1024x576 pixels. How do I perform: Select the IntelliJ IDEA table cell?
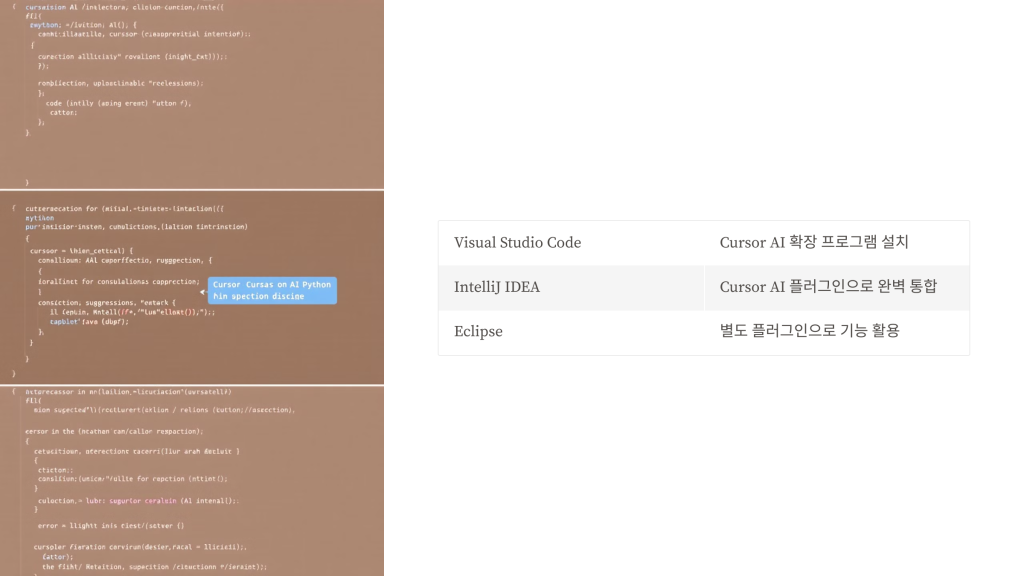pyautogui.click(x=571, y=287)
